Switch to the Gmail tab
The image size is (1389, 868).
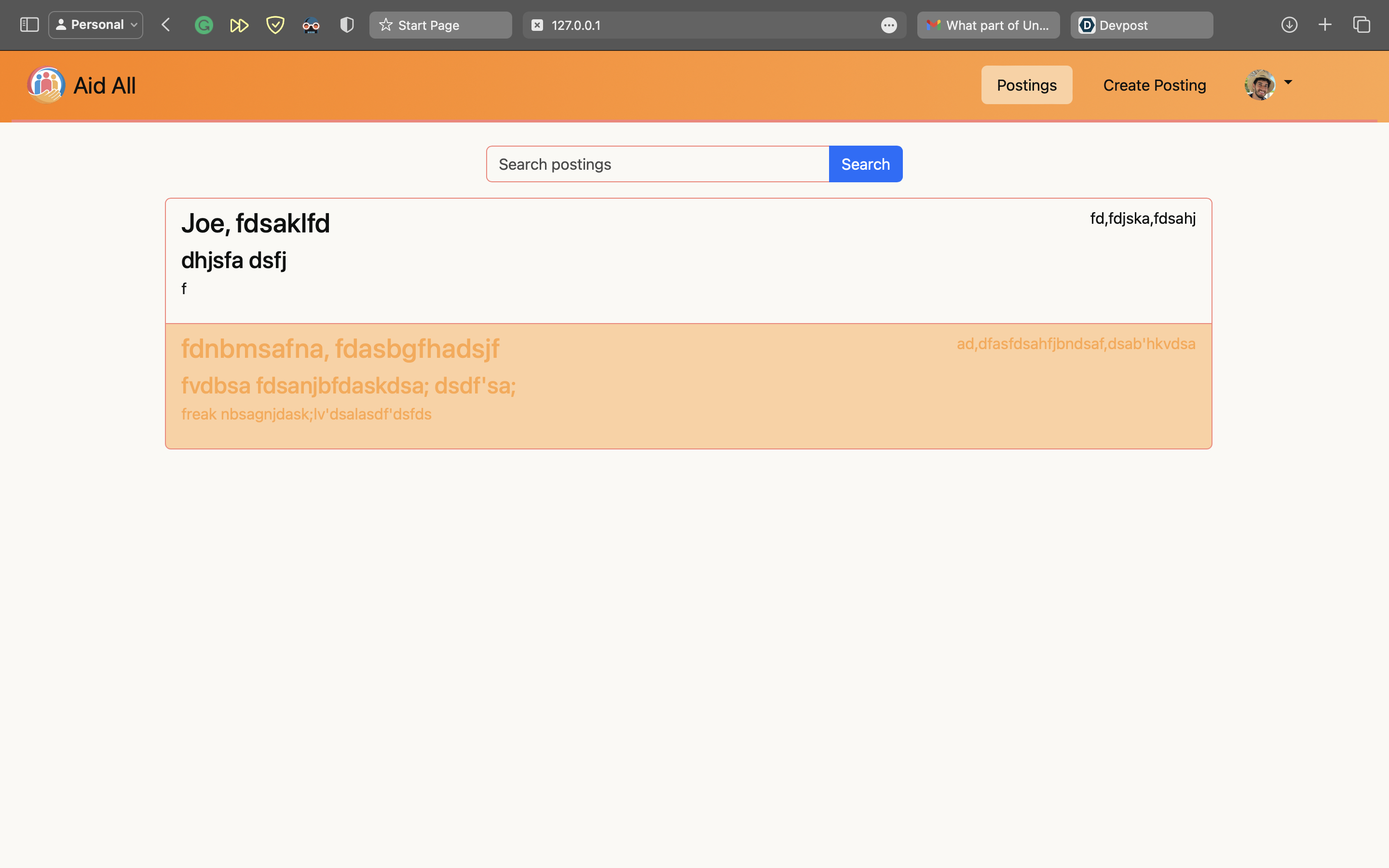click(988, 25)
